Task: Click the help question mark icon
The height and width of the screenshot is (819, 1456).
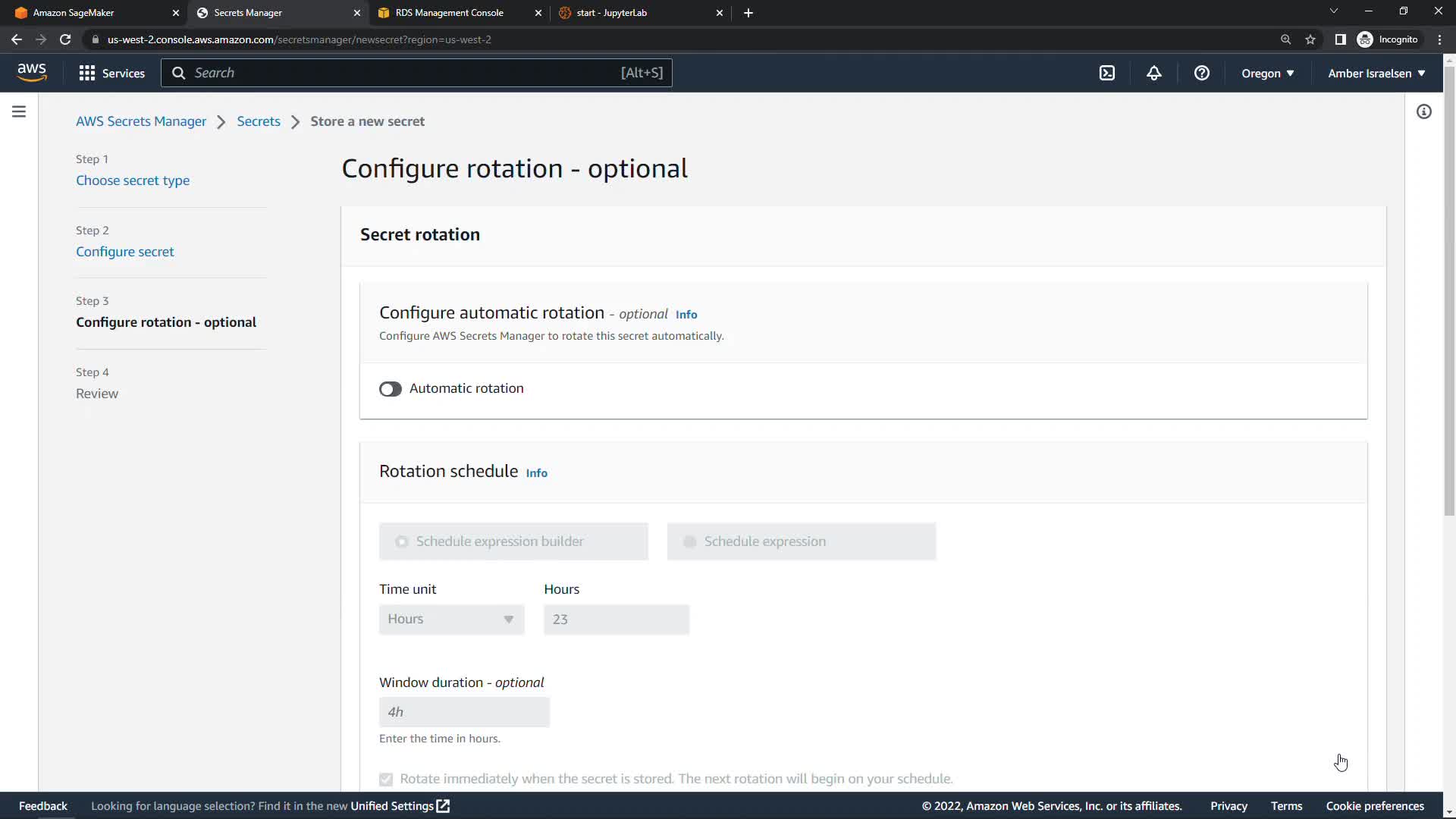Action: click(x=1201, y=73)
